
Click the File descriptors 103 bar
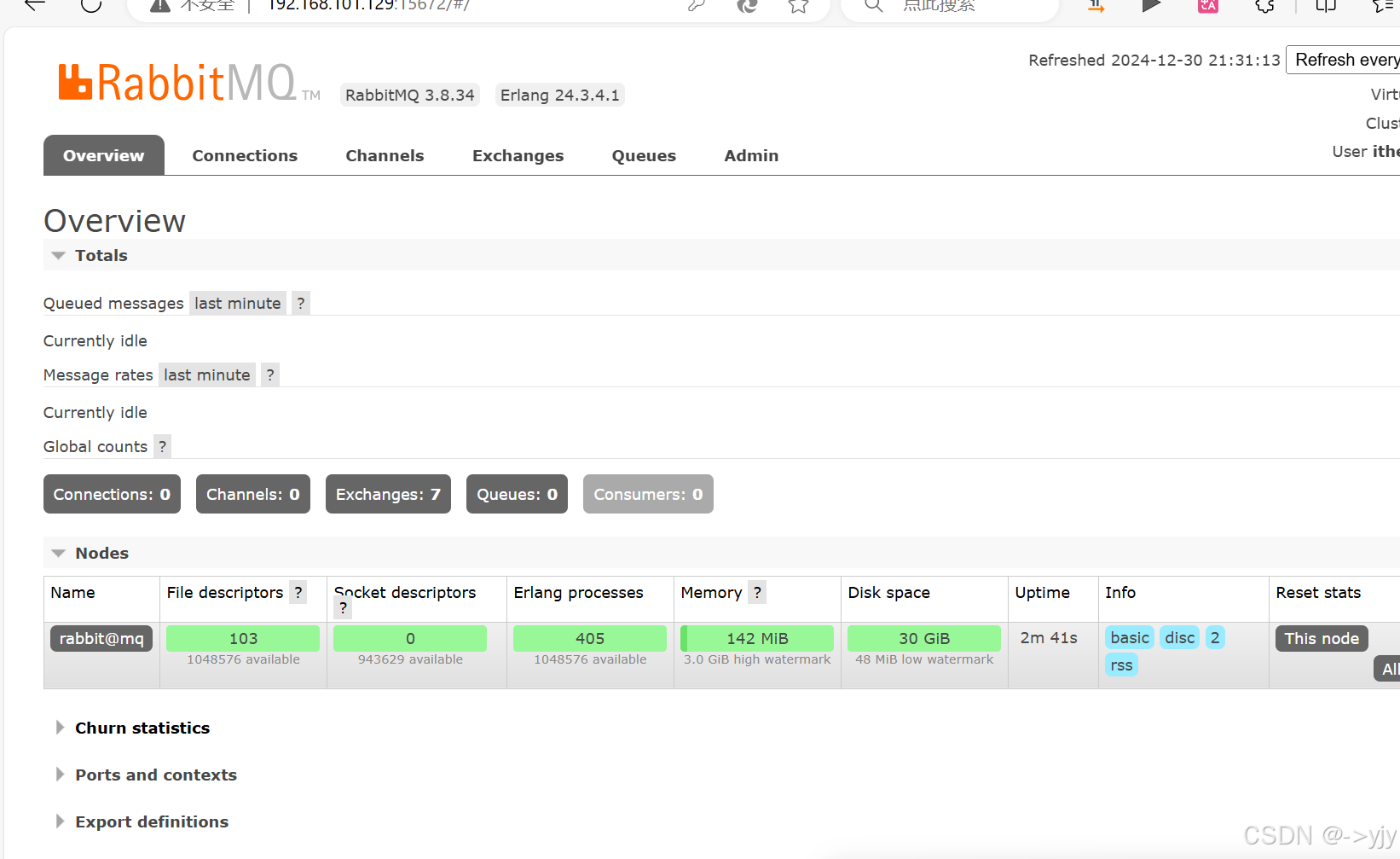243,638
